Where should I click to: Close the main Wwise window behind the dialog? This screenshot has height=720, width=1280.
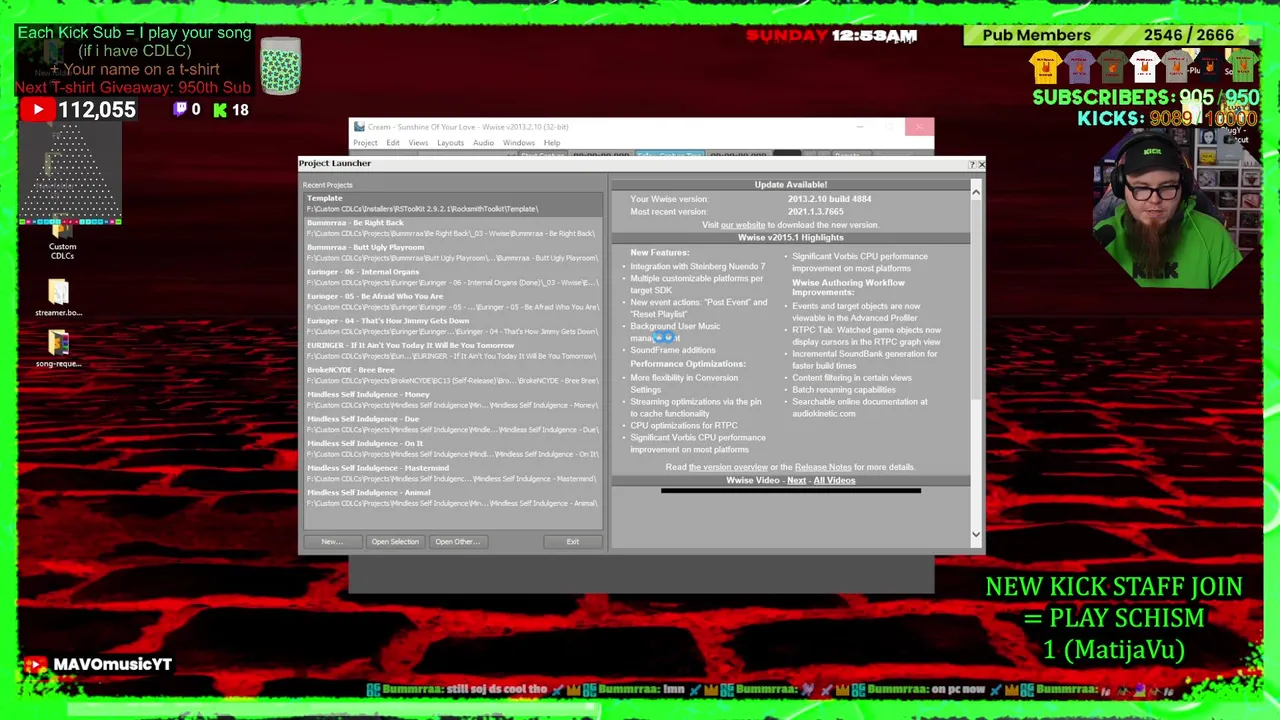coord(919,127)
